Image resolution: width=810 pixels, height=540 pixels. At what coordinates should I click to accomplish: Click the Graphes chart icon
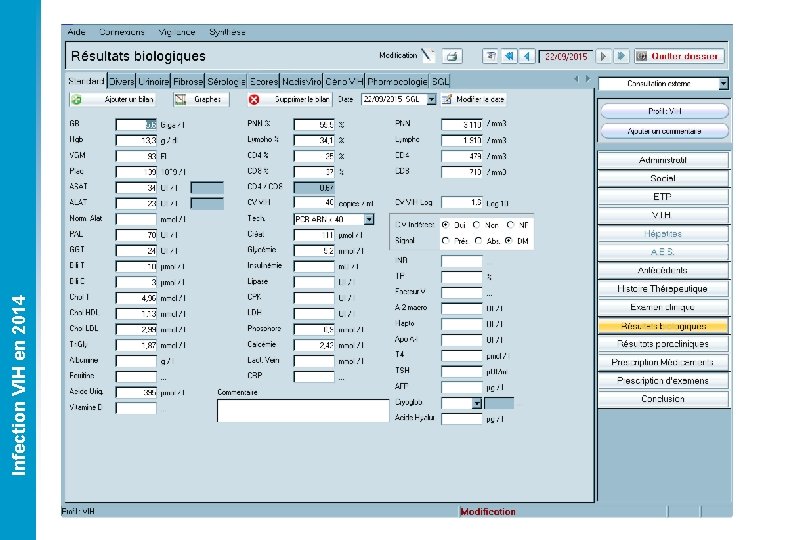(x=180, y=99)
